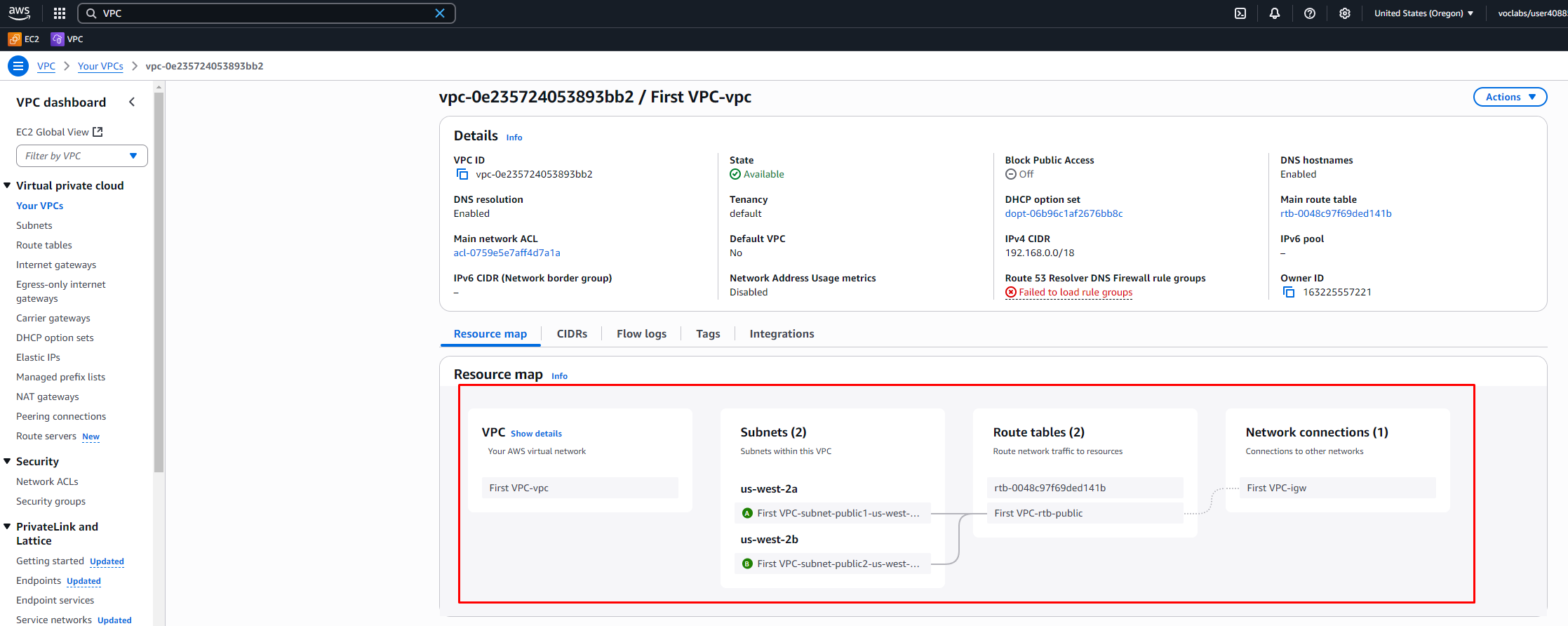This screenshot has width=1568, height=626.
Task: Open network ACL acl-0759e5e7aff4d7a1a link
Action: [507, 253]
